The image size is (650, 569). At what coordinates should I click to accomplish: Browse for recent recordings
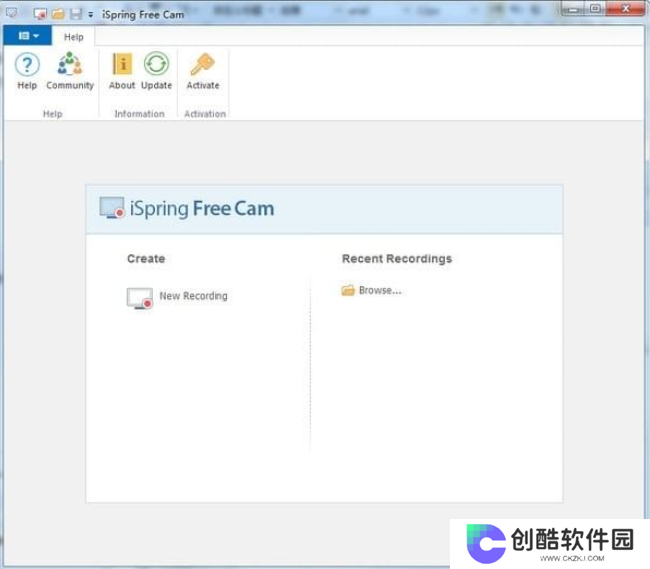(371, 291)
